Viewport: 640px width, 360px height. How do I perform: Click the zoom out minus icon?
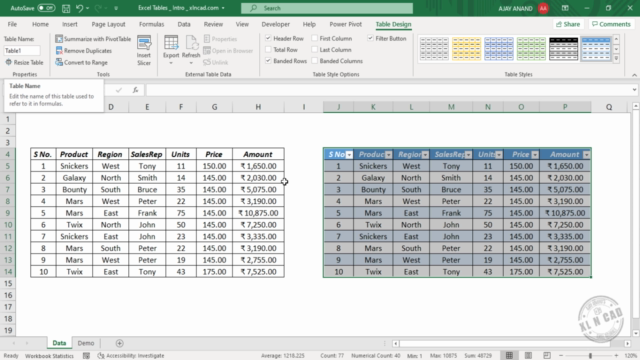(x=560, y=356)
